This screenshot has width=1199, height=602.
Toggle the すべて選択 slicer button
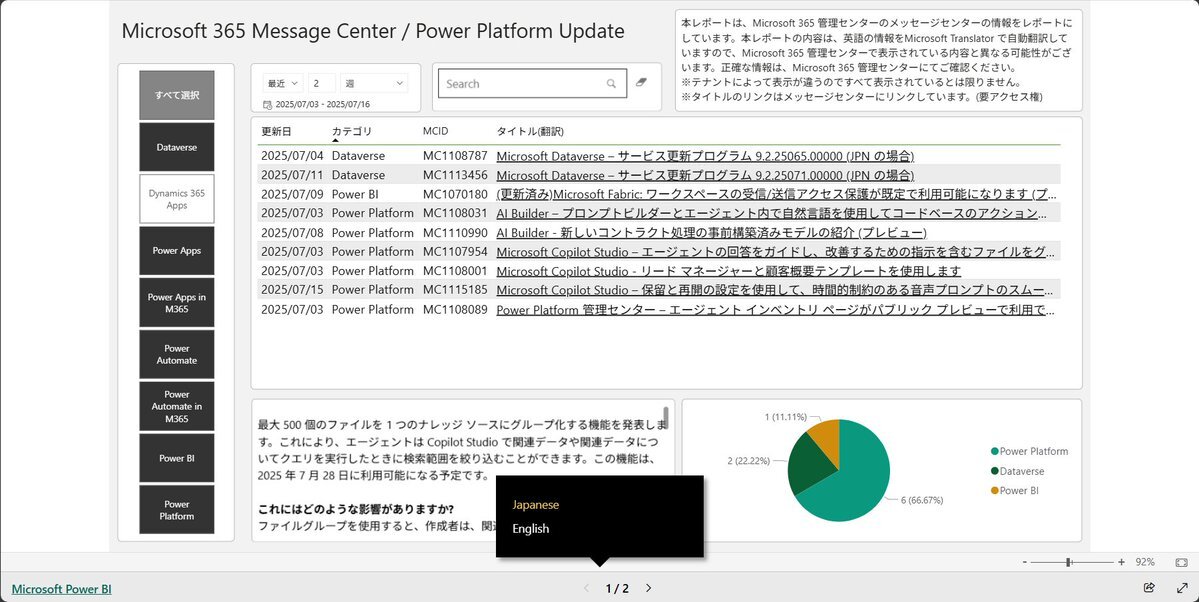coord(177,96)
